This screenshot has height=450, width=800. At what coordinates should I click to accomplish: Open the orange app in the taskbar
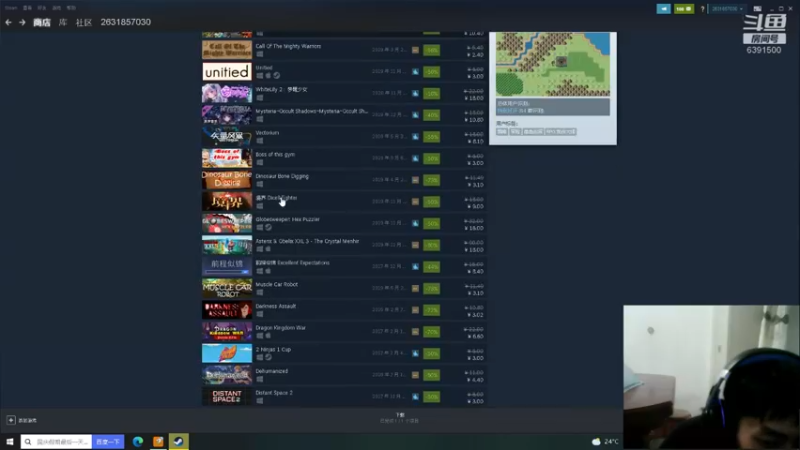tap(158, 442)
